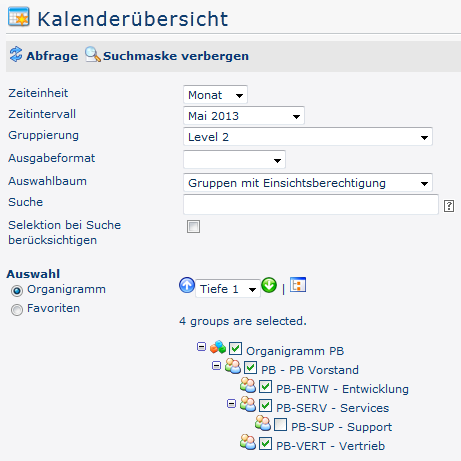Click the Kalenderübersicht calendar icon in the title

coord(19,17)
